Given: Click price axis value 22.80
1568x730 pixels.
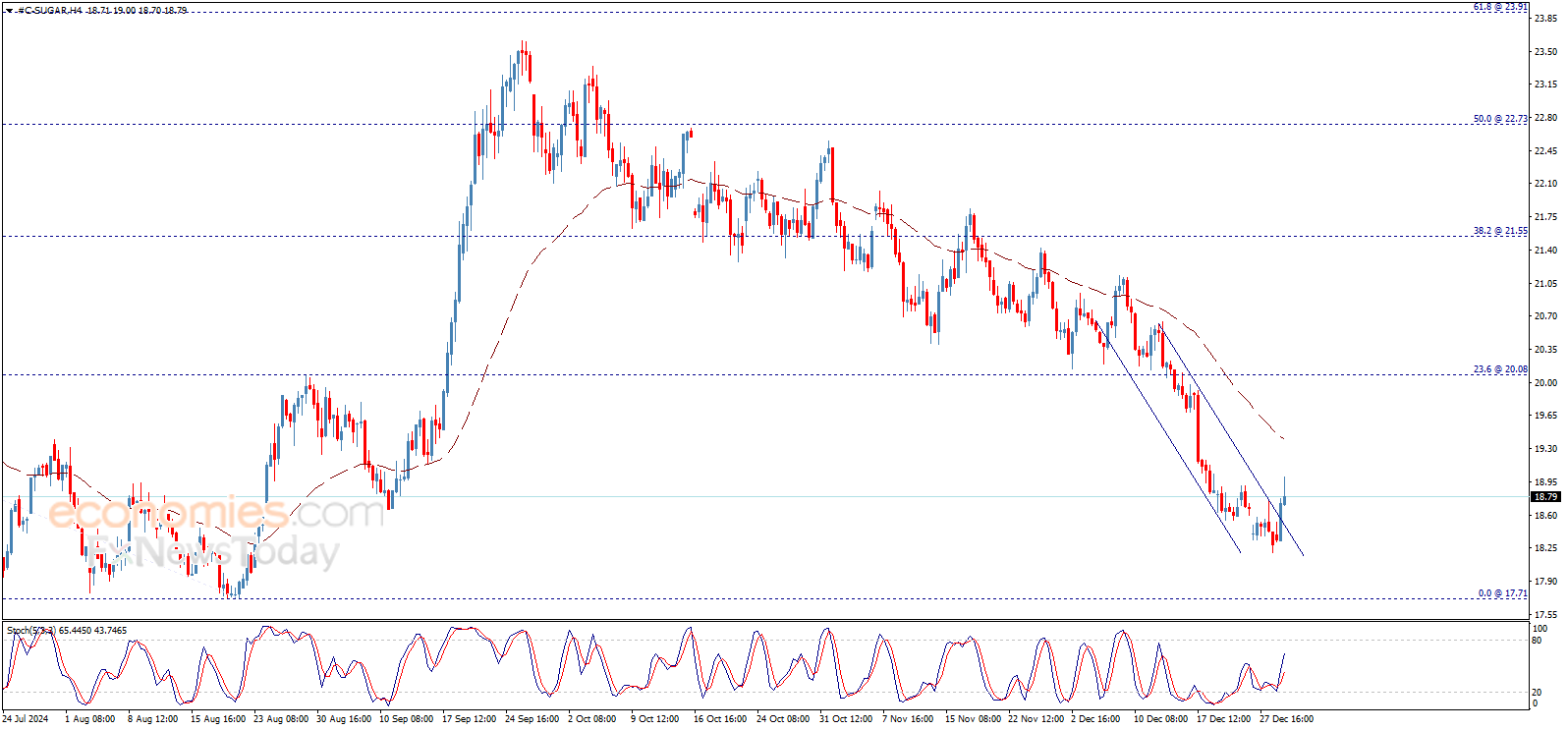Looking at the screenshot, I should coord(1545,118).
